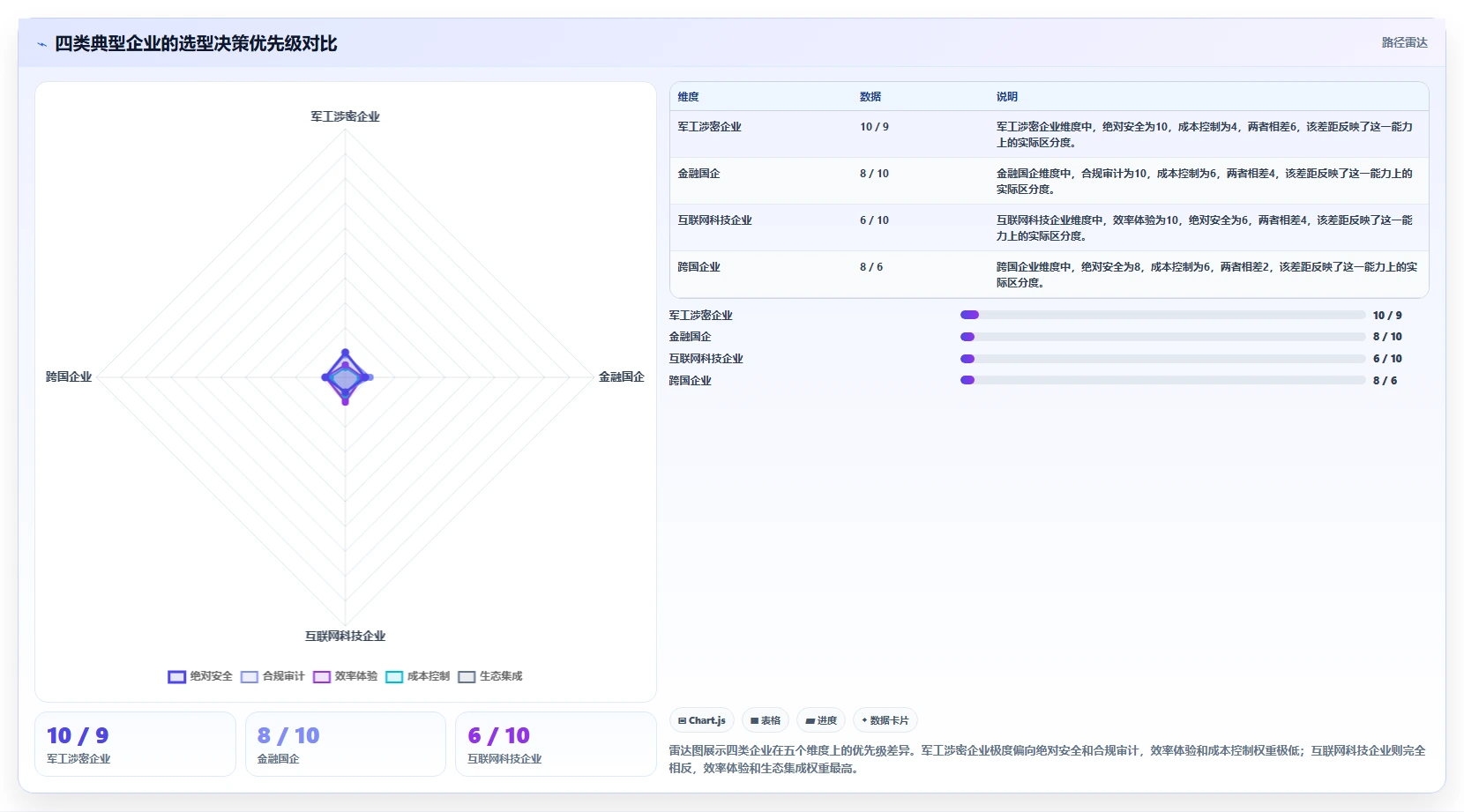Click the Chart.js tag
The height and width of the screenshot is (812, 1464).
tap(702, 720)
